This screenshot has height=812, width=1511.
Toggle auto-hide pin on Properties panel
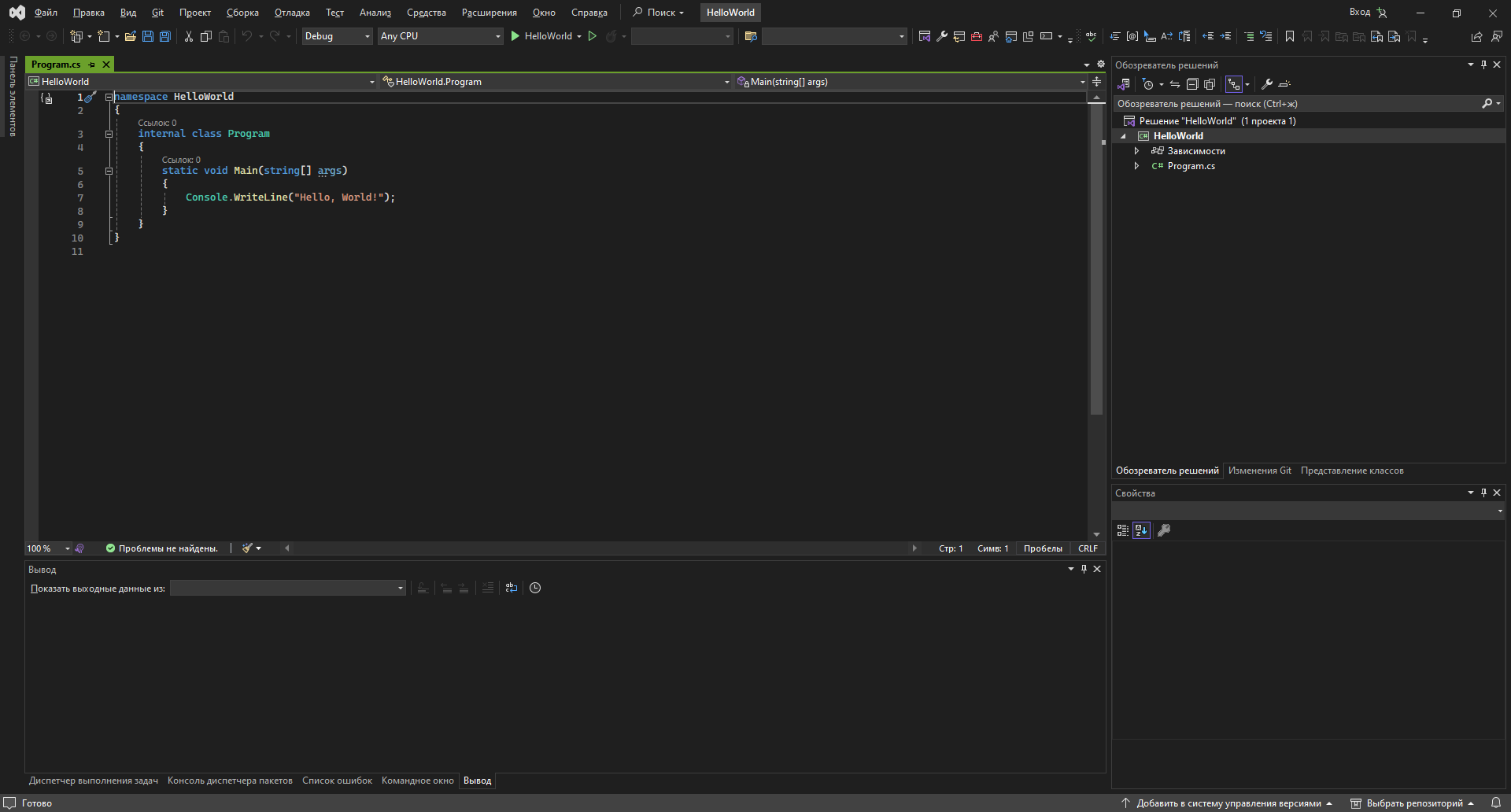pos(1483,493)
